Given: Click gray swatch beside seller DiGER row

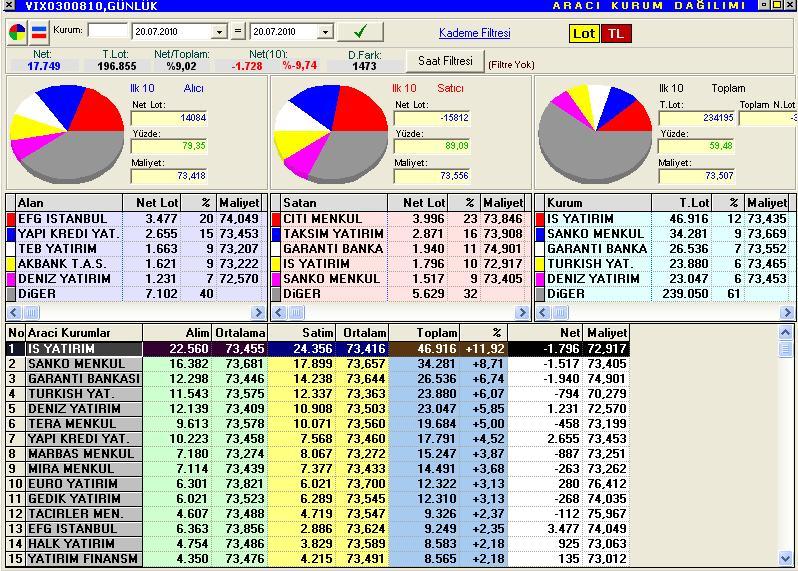Looking at the screenshot, I should tap(276, 294).
